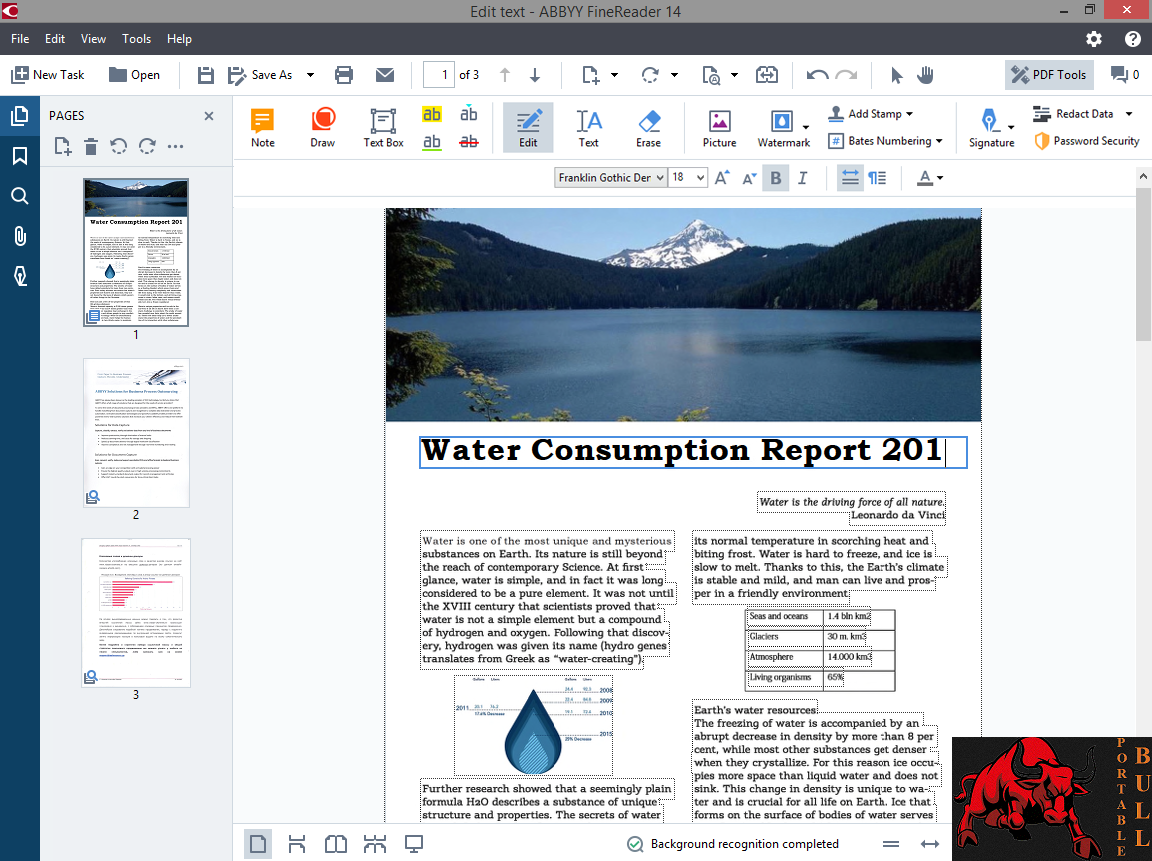Image resolution: width=1152 pixels, height=861 pixels.
Task: Select the Insert text markup tool
Action: 469,115
